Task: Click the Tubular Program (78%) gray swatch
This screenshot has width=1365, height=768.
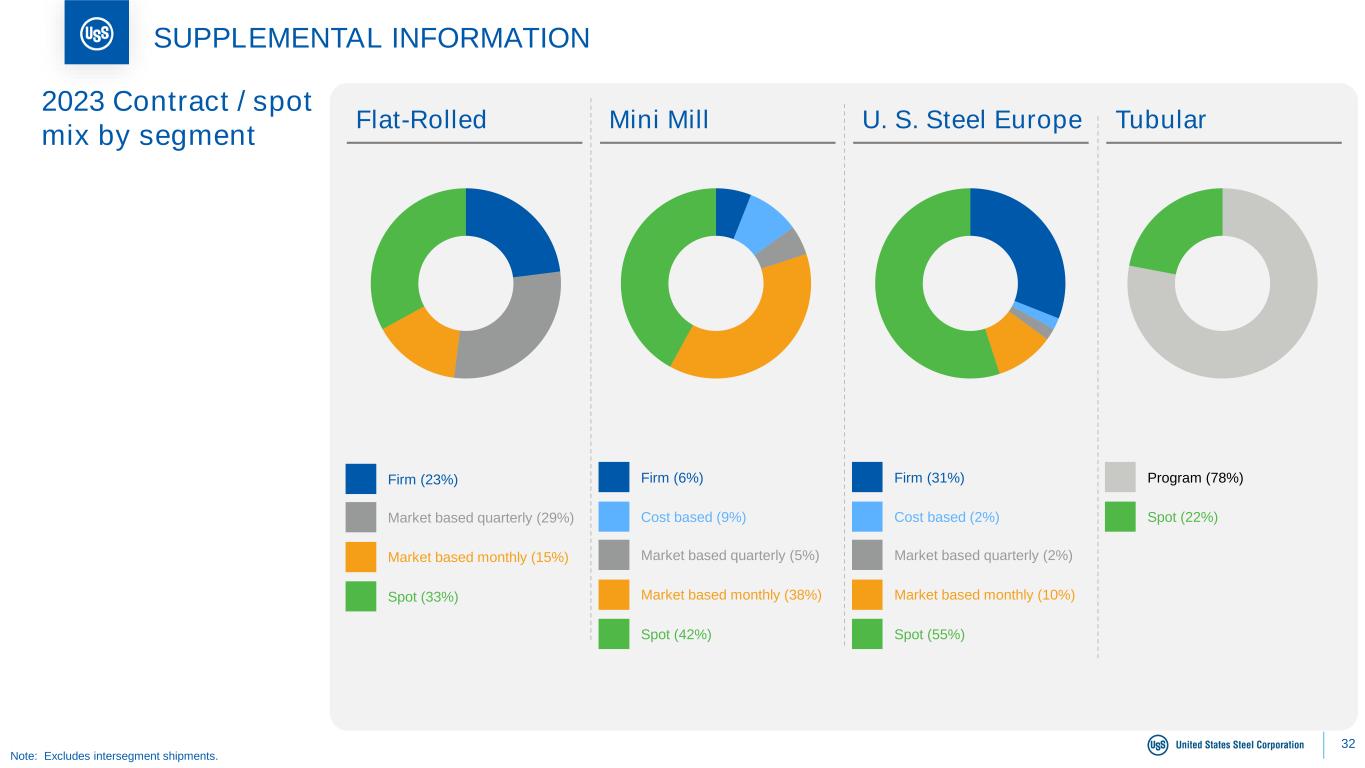Action: coord(1120,478)
